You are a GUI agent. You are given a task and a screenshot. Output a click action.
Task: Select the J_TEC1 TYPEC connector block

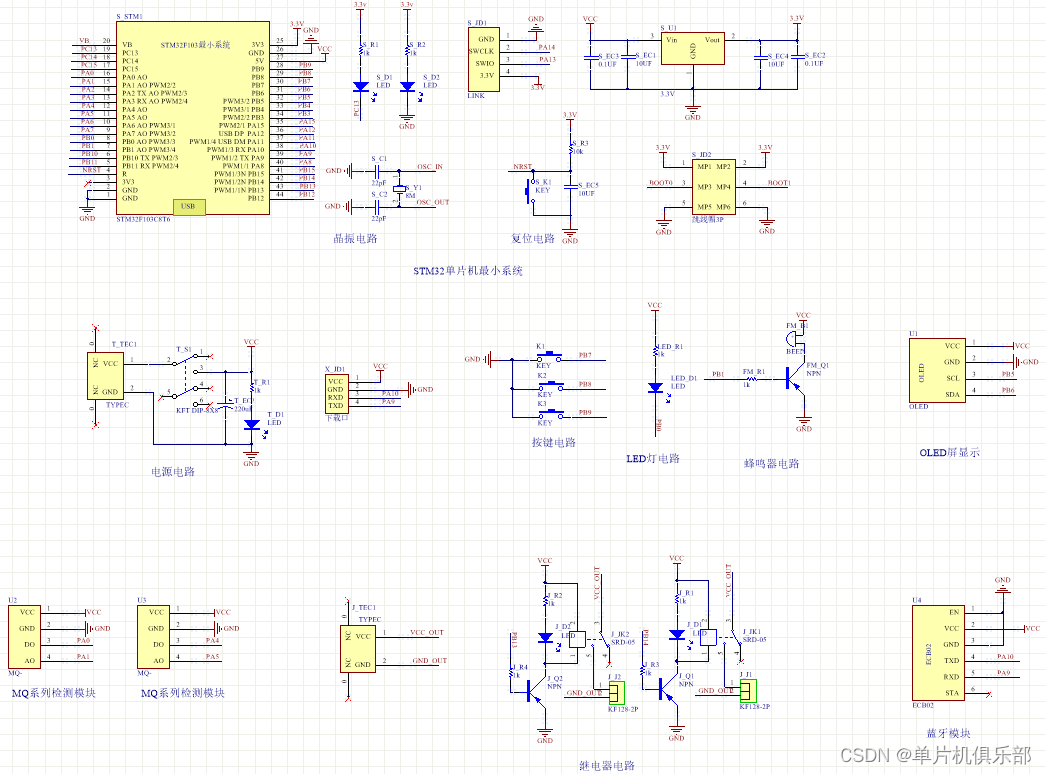click(358, 649)
